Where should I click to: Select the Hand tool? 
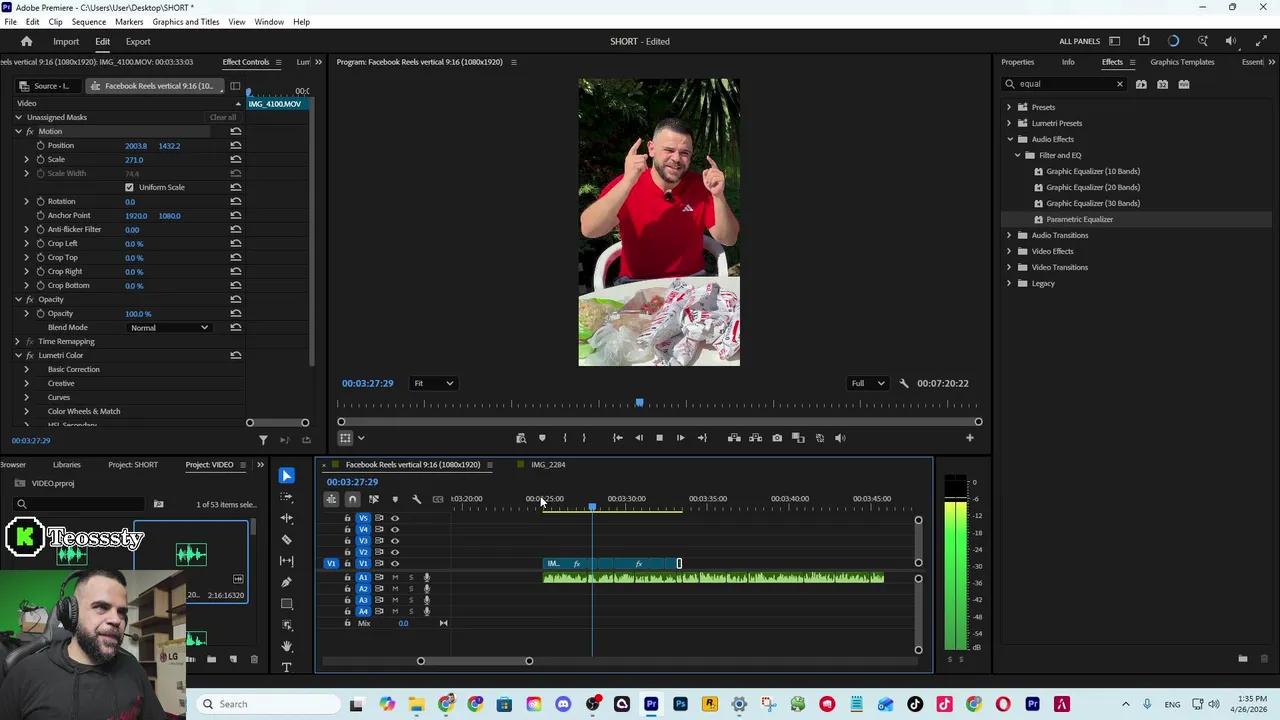[287, 646]
